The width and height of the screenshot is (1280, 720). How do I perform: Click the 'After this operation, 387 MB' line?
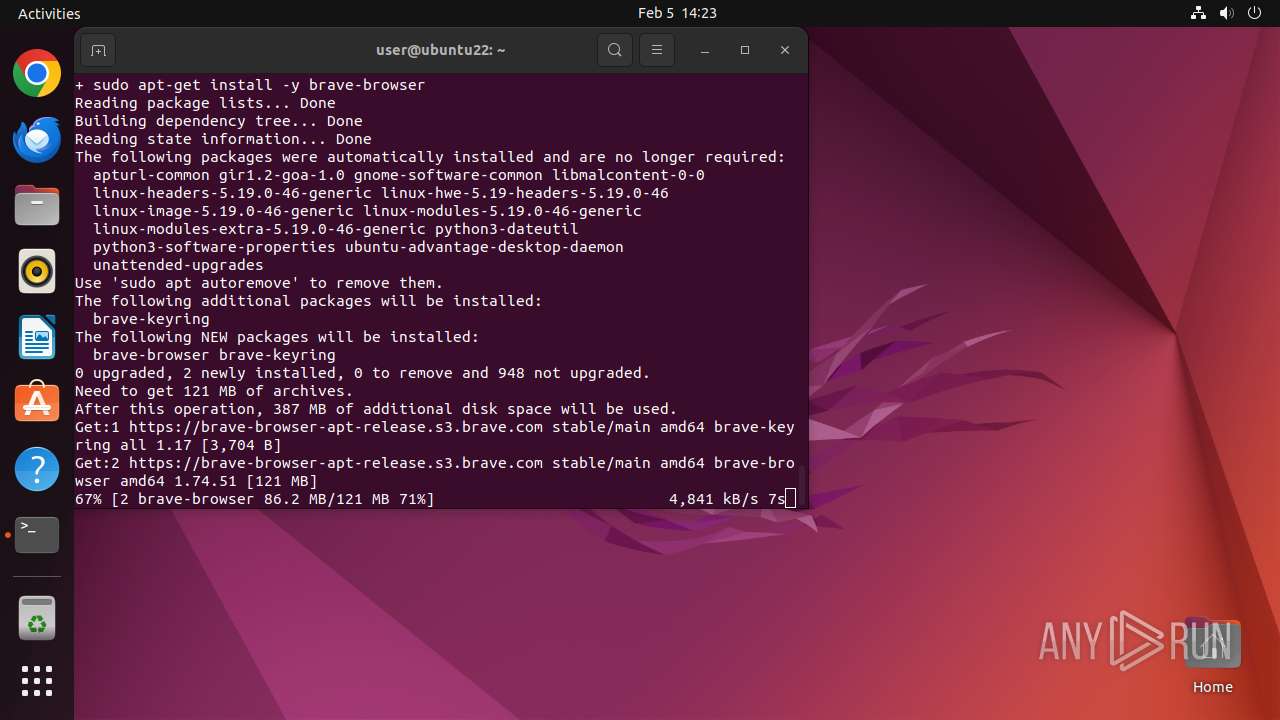[376, 409]
